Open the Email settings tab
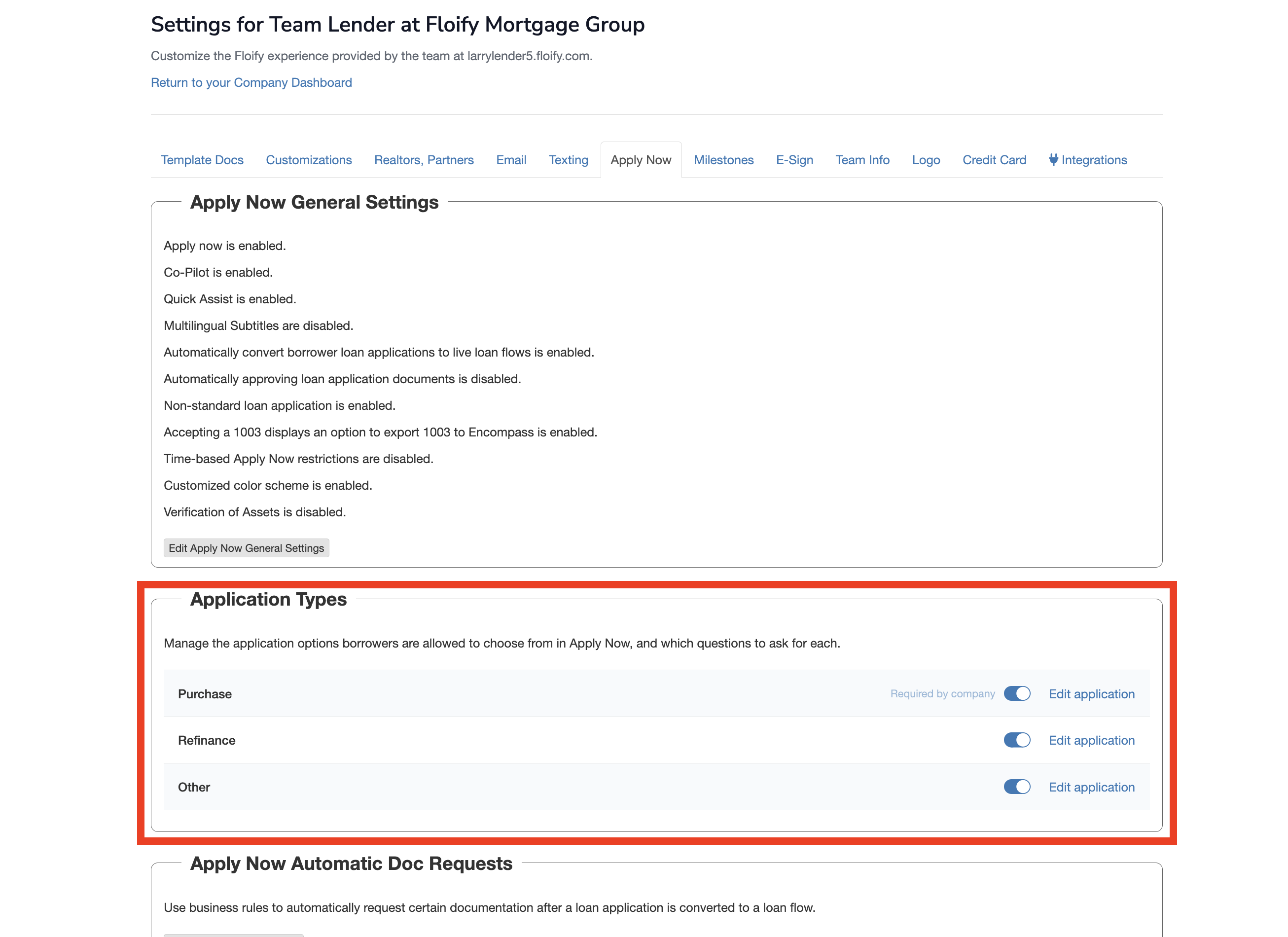Image resolution: width=1288 pixels, height=937 pixels. [x=510, y=160]
